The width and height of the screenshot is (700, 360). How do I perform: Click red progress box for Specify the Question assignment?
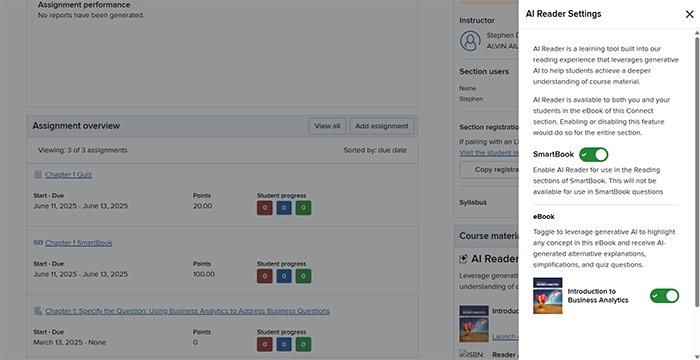coord(264,344)
